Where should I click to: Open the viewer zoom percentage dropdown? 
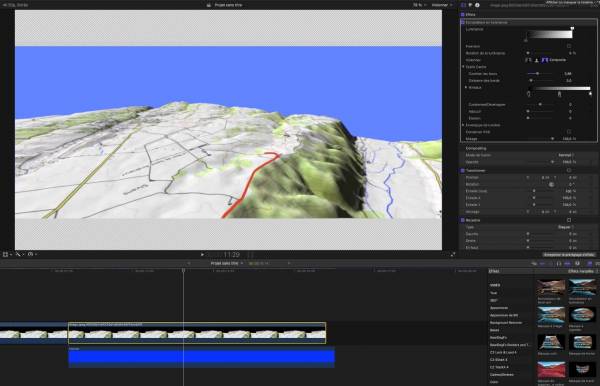(x=418, y=5)
